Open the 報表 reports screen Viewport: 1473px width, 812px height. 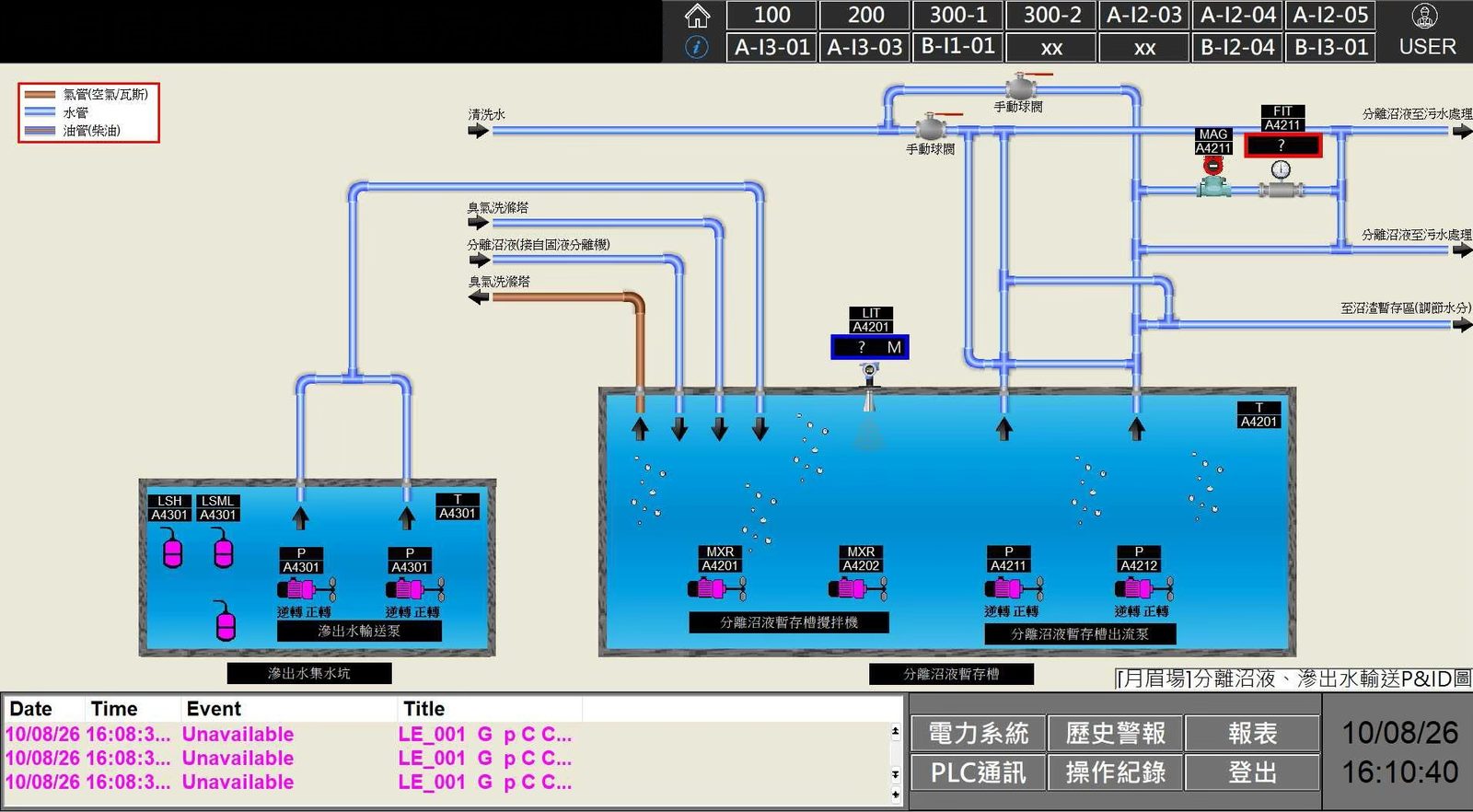tap(1252, 734)
